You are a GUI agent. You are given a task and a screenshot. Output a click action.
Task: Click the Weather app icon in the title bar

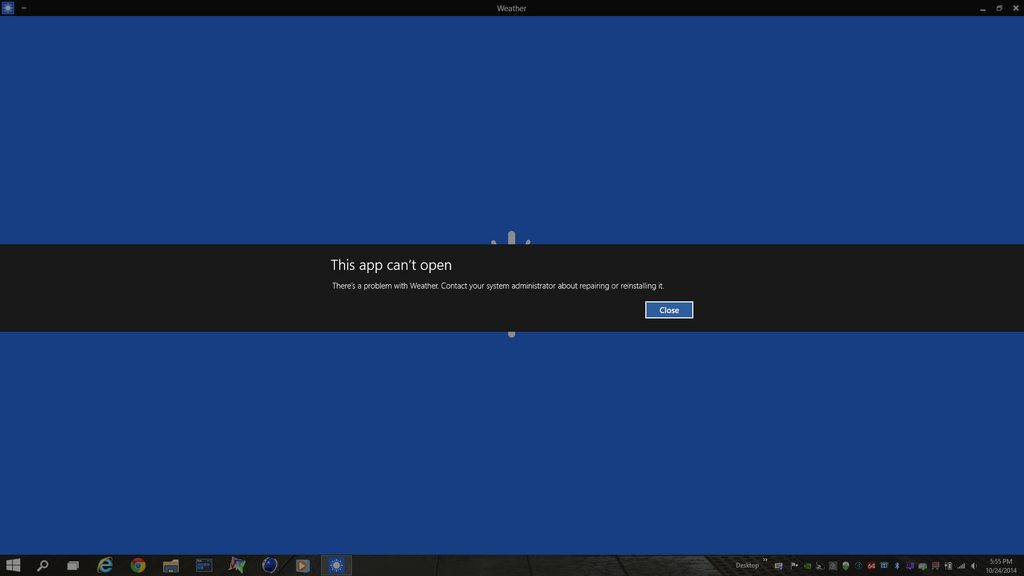[x=8, y=8]
